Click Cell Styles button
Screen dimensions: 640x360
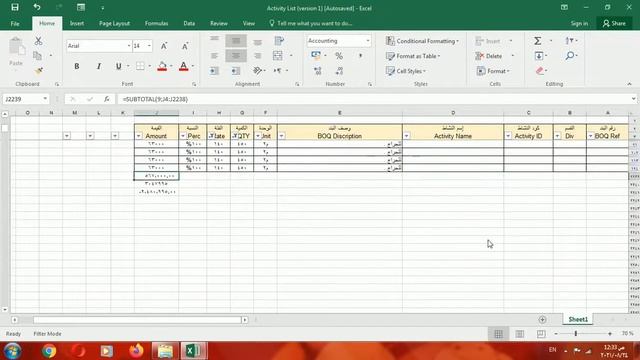406,71
